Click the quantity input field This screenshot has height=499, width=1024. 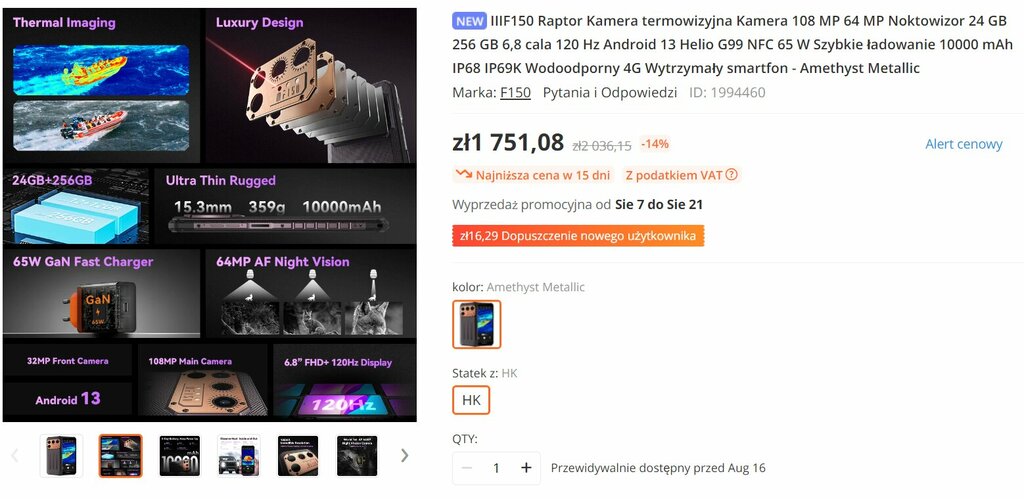click(x=496, y=468)
